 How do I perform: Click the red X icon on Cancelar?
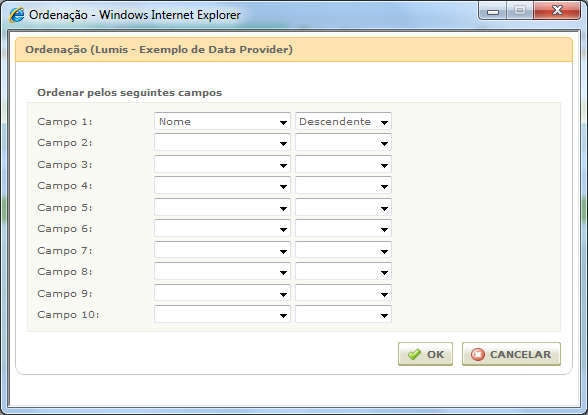478,354
